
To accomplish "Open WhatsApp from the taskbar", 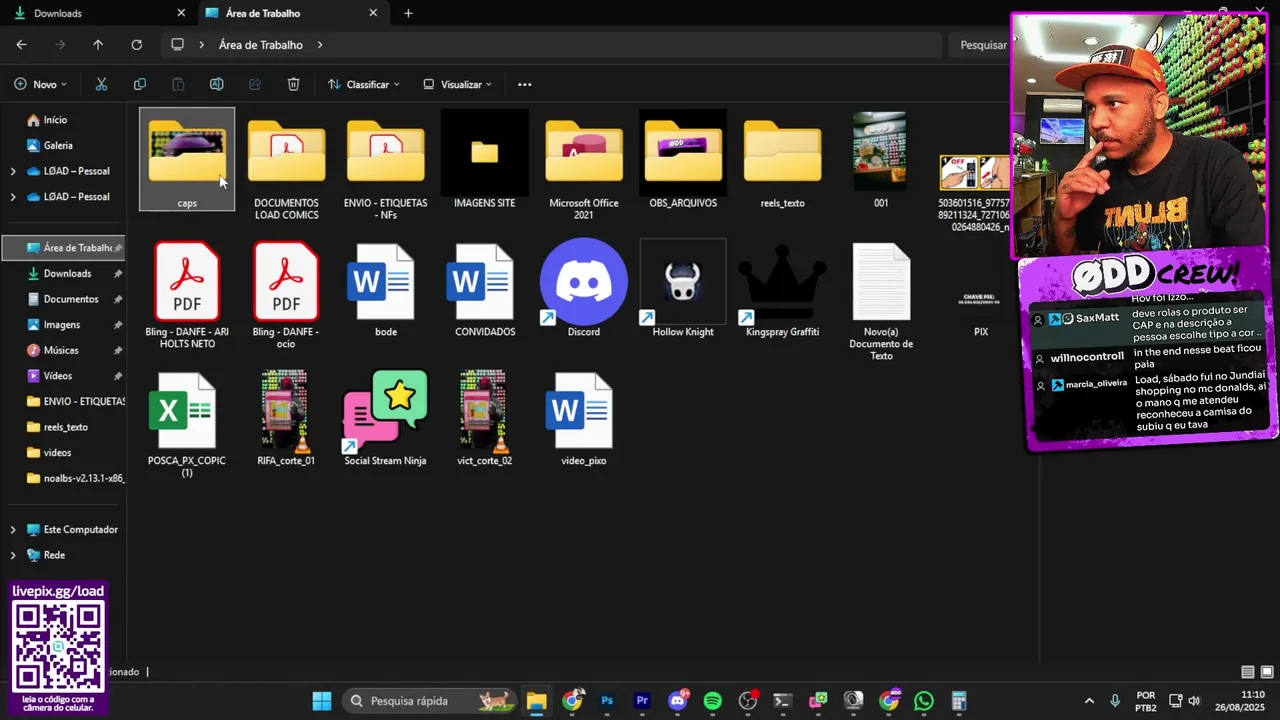I will click(923, 701).
